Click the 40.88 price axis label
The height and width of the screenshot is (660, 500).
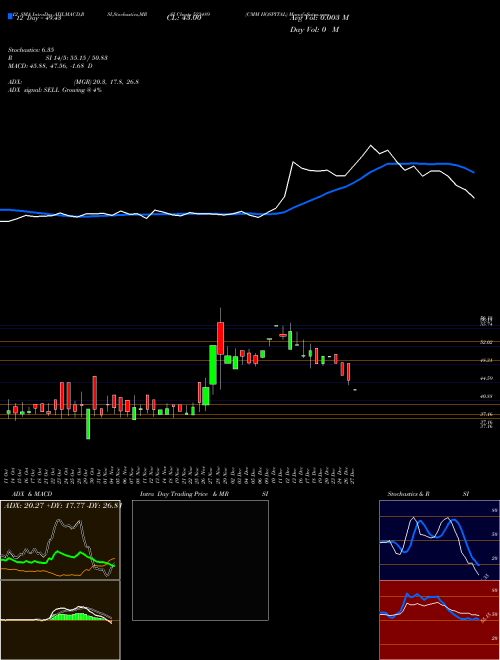coord(487,396)
